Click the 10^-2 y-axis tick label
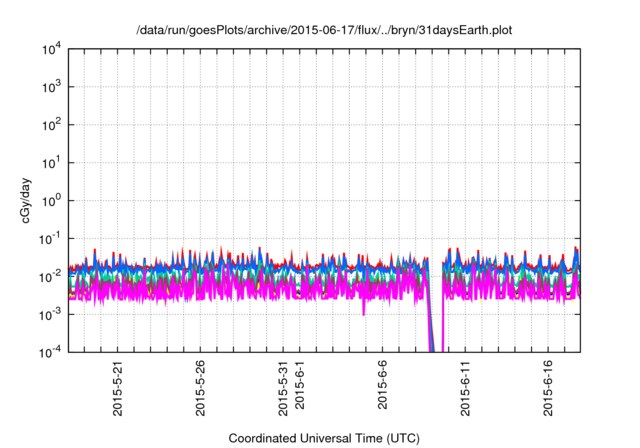This screenshot has height=448, width=640. tap(52, 276)
